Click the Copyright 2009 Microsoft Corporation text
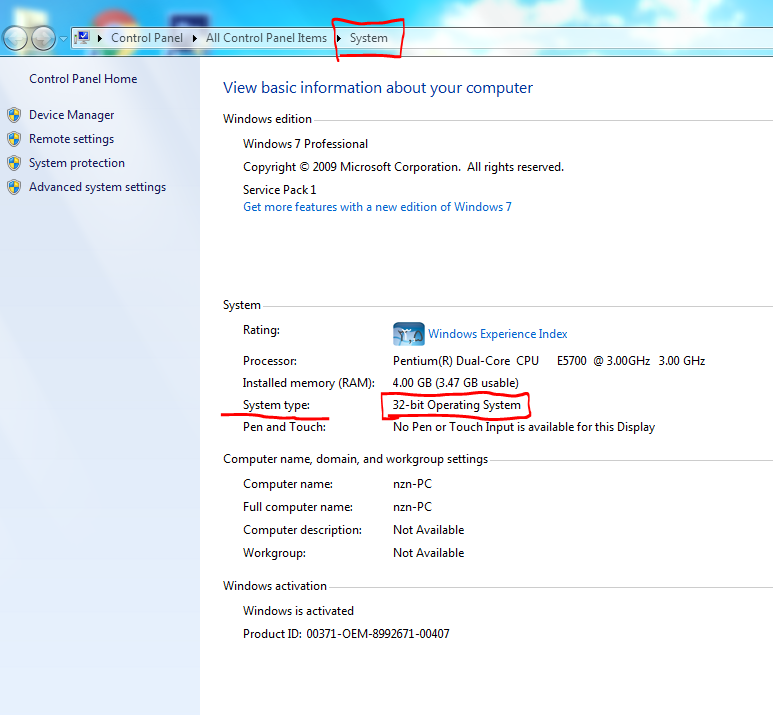Image resolution: width=773 pixels, height=715 pixels. pos(403,167)
